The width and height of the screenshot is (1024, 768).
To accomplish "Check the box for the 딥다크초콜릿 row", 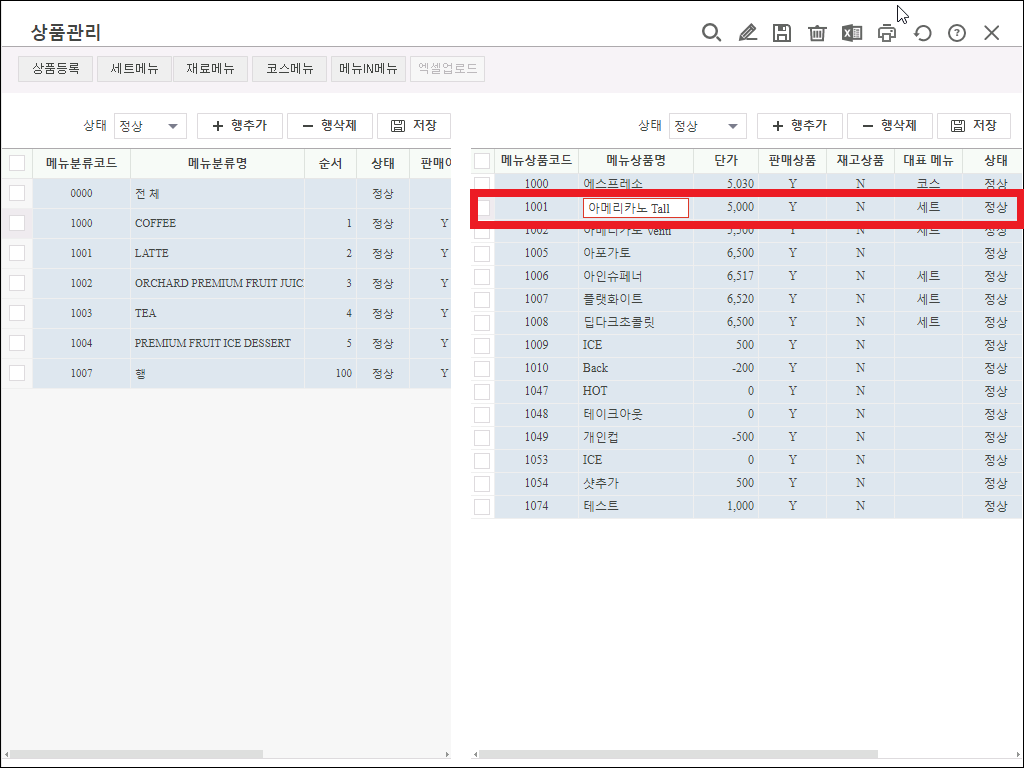I will (482, 323).
